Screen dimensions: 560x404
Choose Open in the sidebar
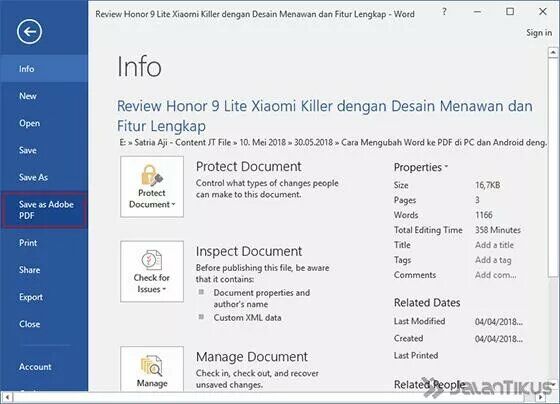click(44, 123)
